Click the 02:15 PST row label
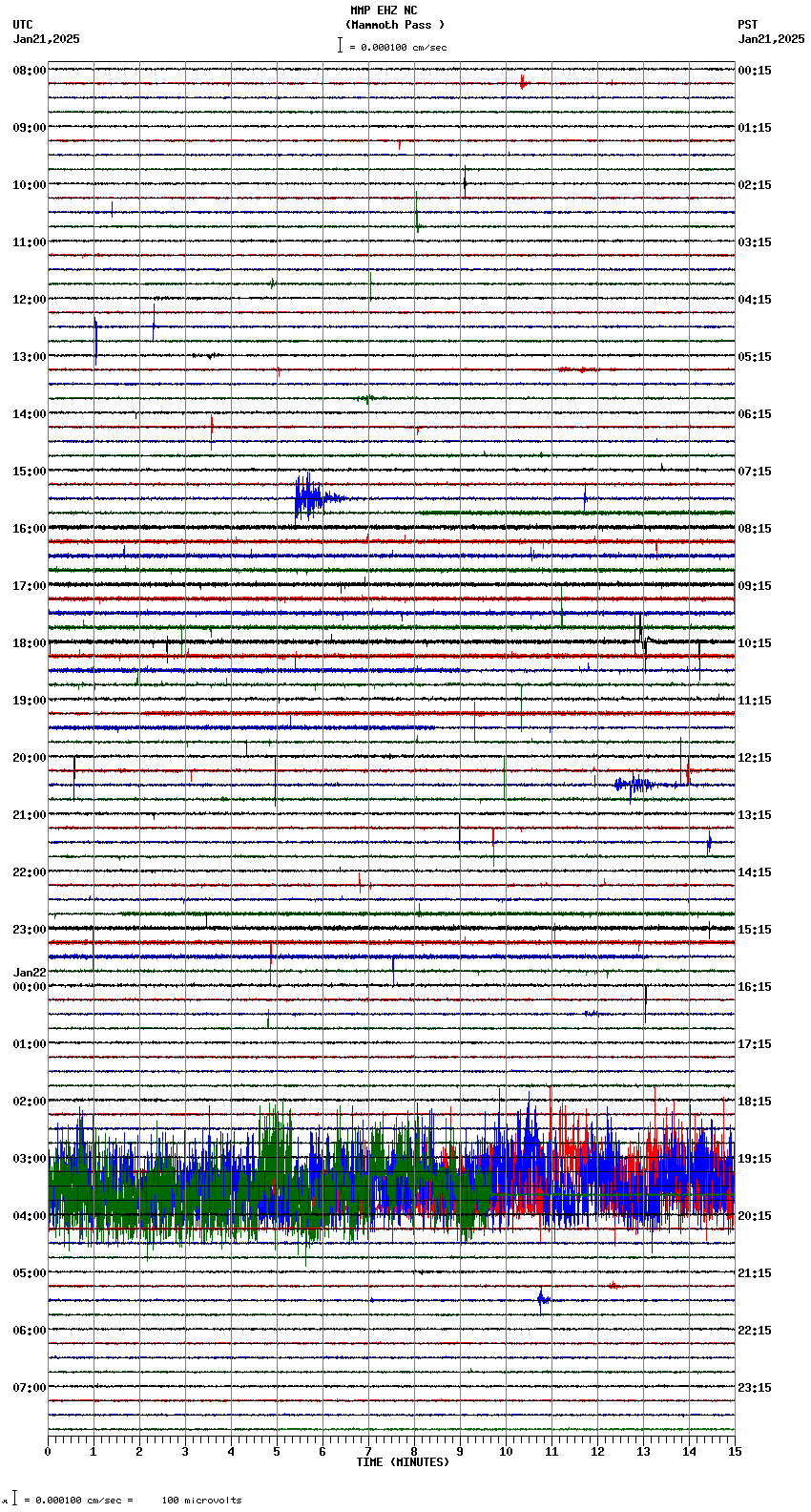The height and width of the screenshot is (1512, 811). [x=755, y=185]
